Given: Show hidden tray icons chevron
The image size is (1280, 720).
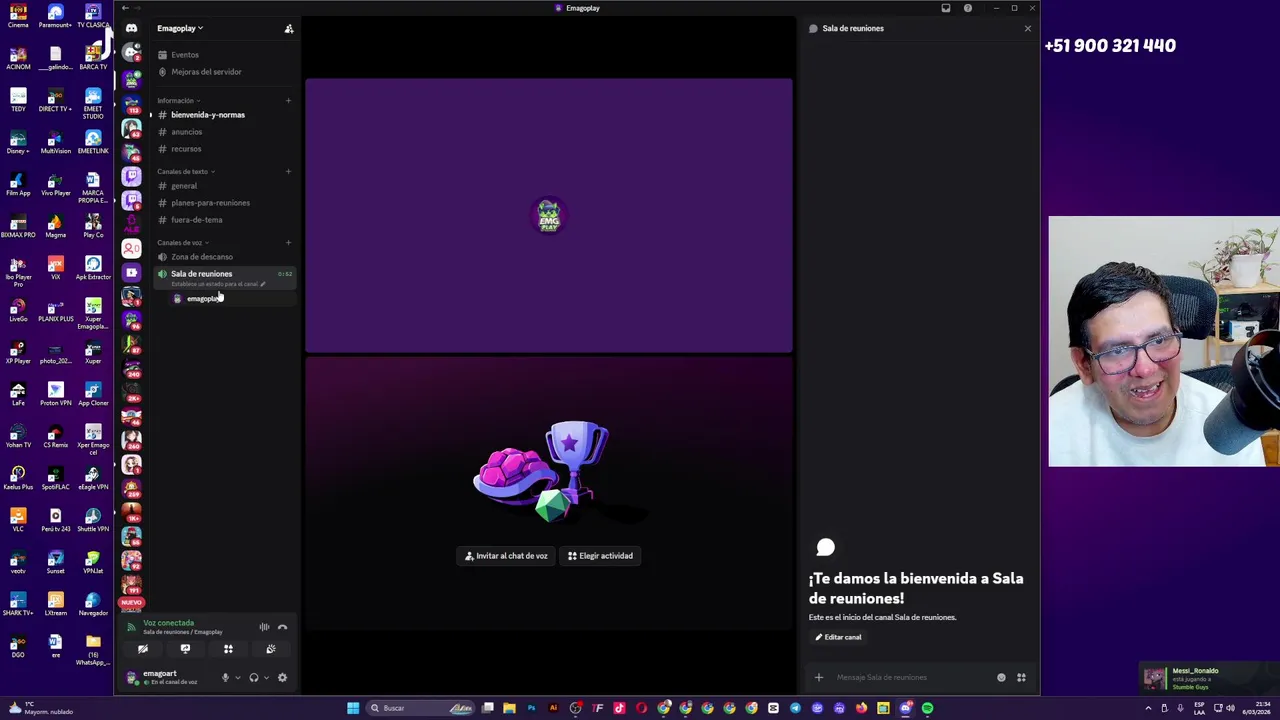Looking at the screenshot, I should pos(1148,708).
